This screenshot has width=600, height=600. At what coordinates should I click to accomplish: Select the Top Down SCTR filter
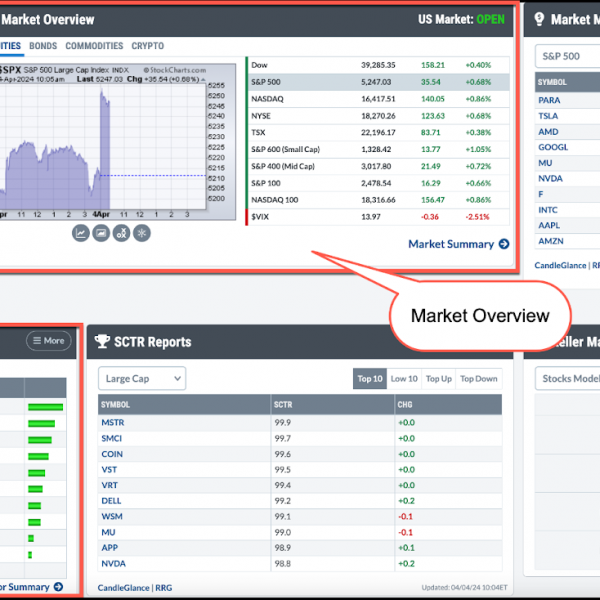point(479,379)
